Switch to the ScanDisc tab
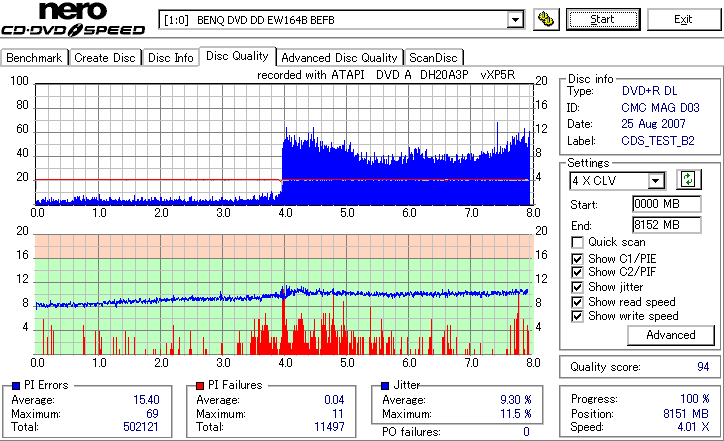This screenshot has height=441, width=724. click(433, 58)
